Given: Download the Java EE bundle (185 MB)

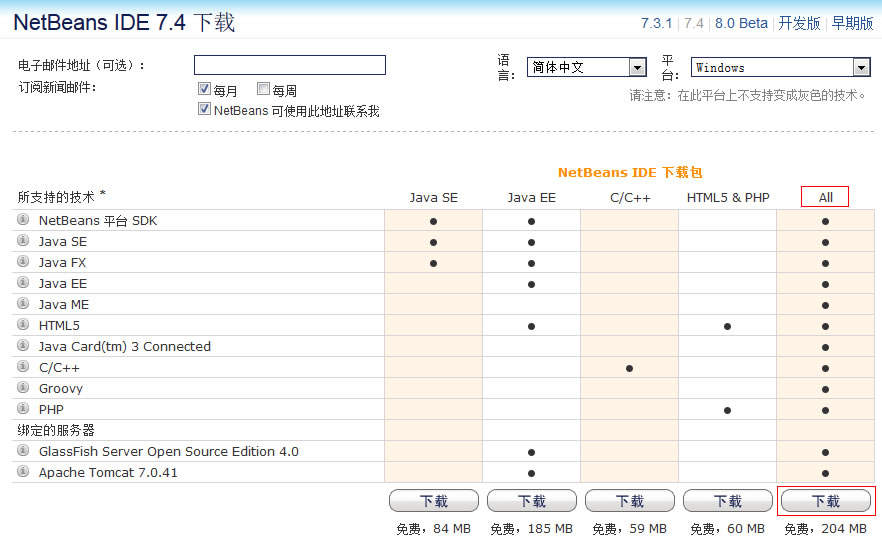Looking at the screenshot, I should point(532,501).
